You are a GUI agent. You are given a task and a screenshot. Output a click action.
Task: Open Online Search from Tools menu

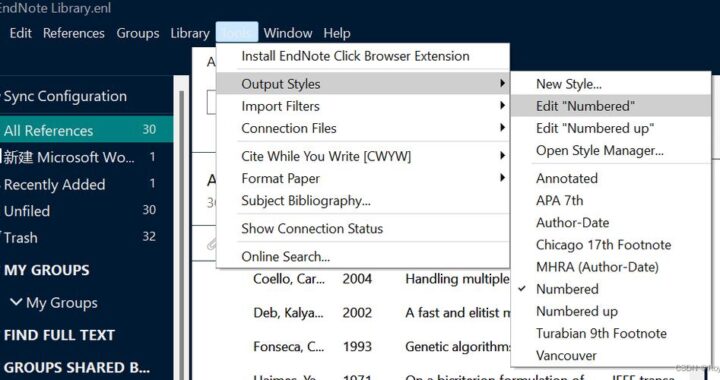pyautogui.click(x=363, y=256)
